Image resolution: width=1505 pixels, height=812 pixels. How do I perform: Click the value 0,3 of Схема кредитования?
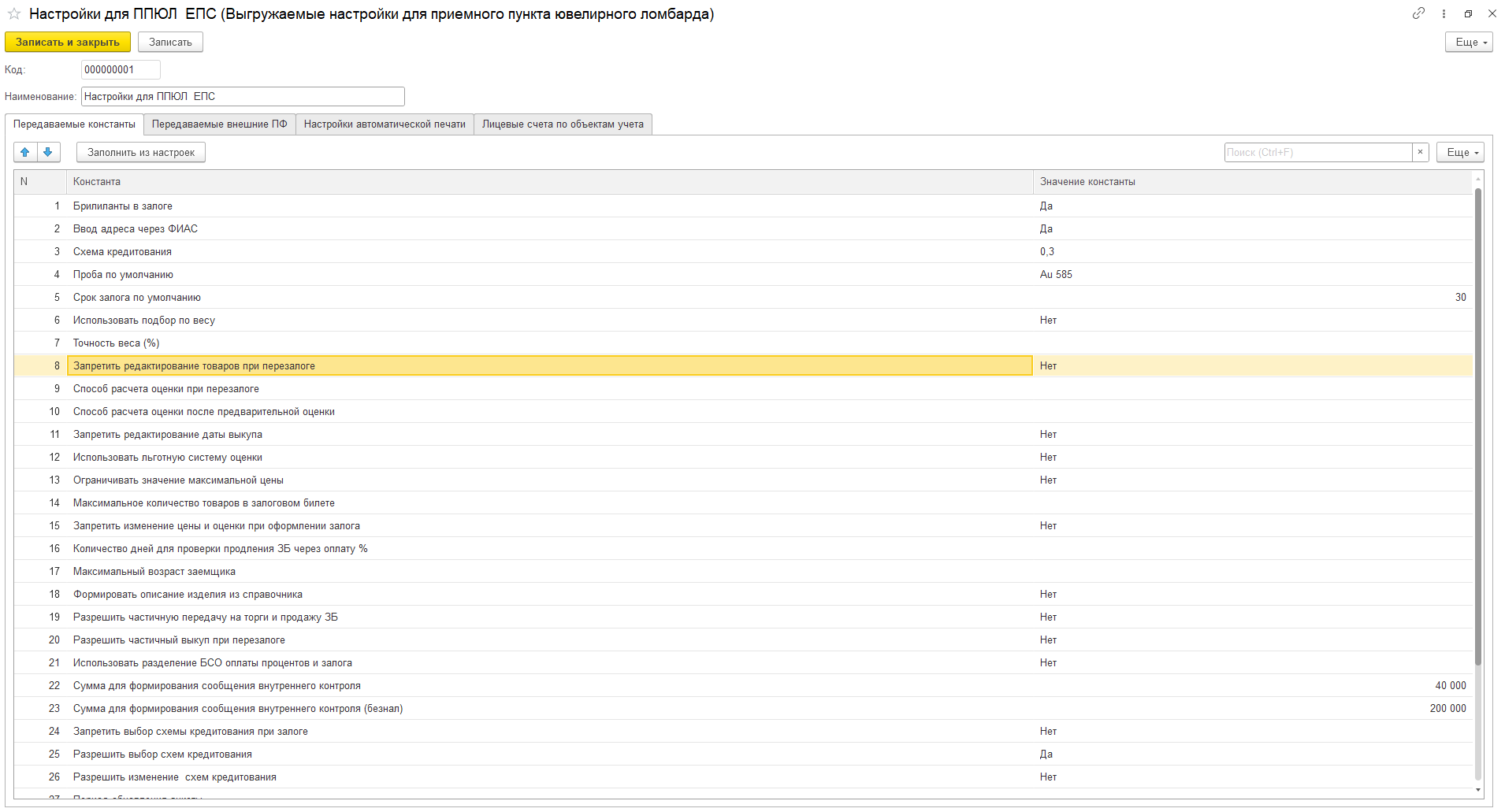point(1047,251)
